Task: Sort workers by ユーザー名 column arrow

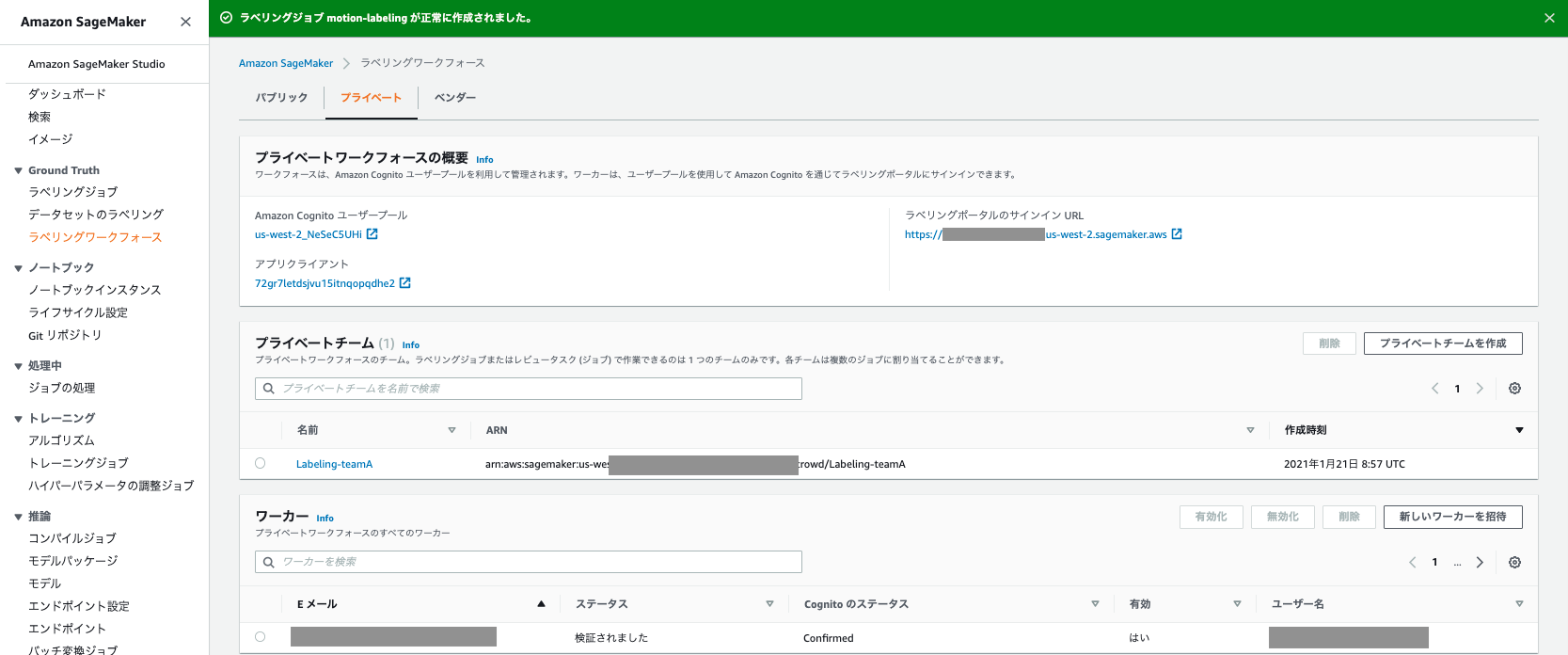Action: [1519, 603]
